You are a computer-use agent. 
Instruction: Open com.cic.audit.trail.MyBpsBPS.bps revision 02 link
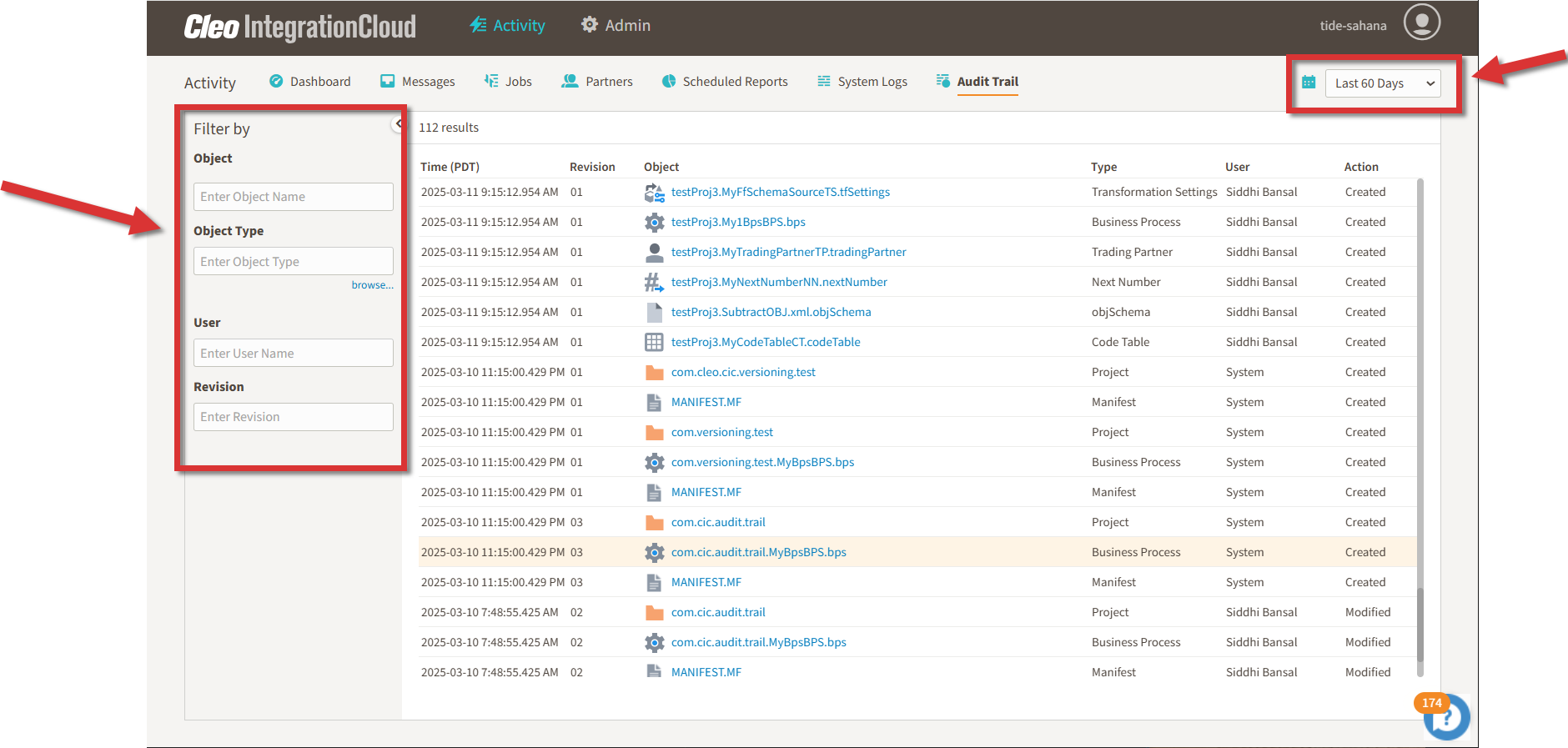pyautogui.click(x=758, y=642)
